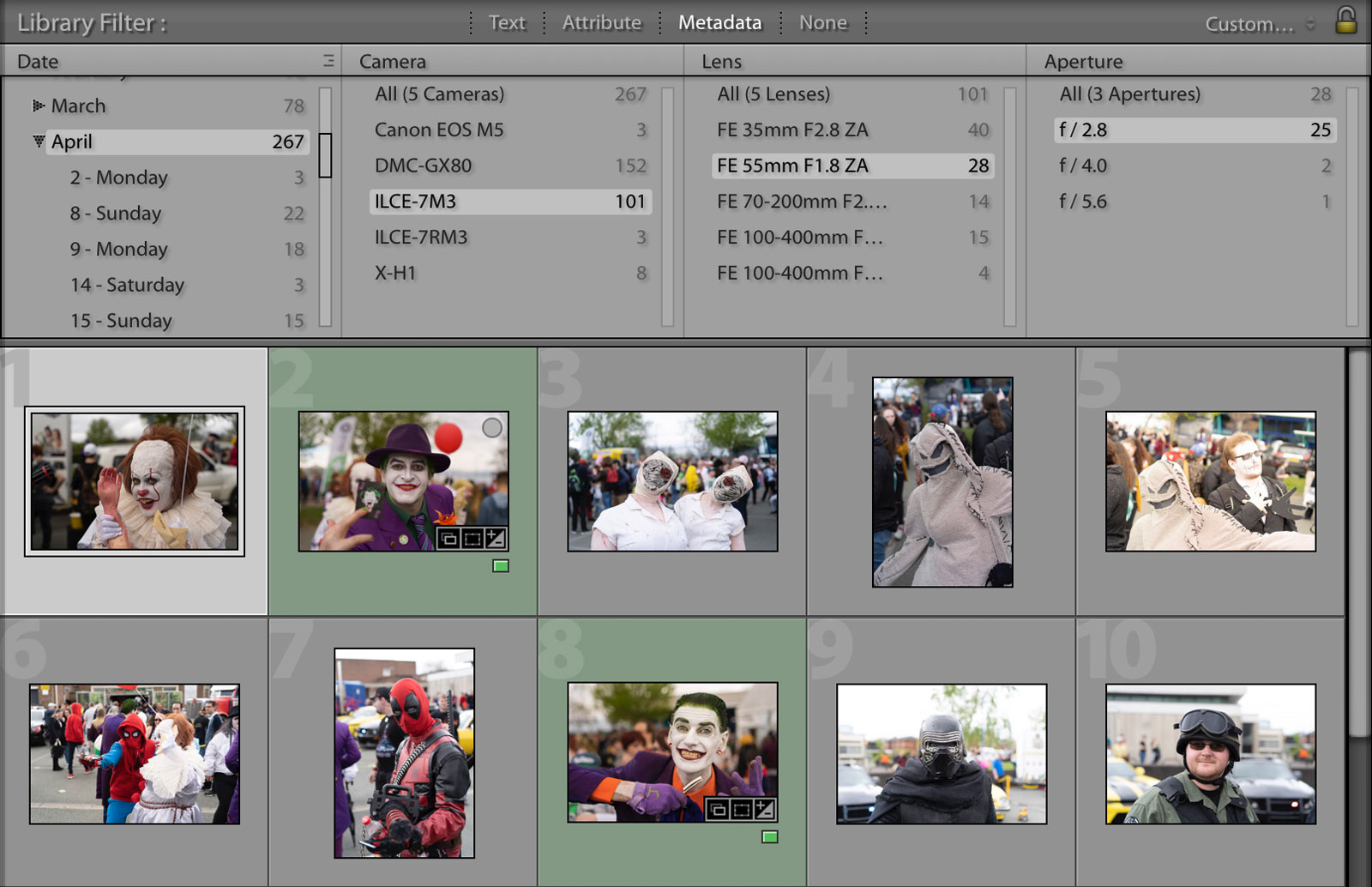Viewport: 1372px width, 887px height.
Task: Click the filter lock padlock icon
Action: click(1346, 20)
